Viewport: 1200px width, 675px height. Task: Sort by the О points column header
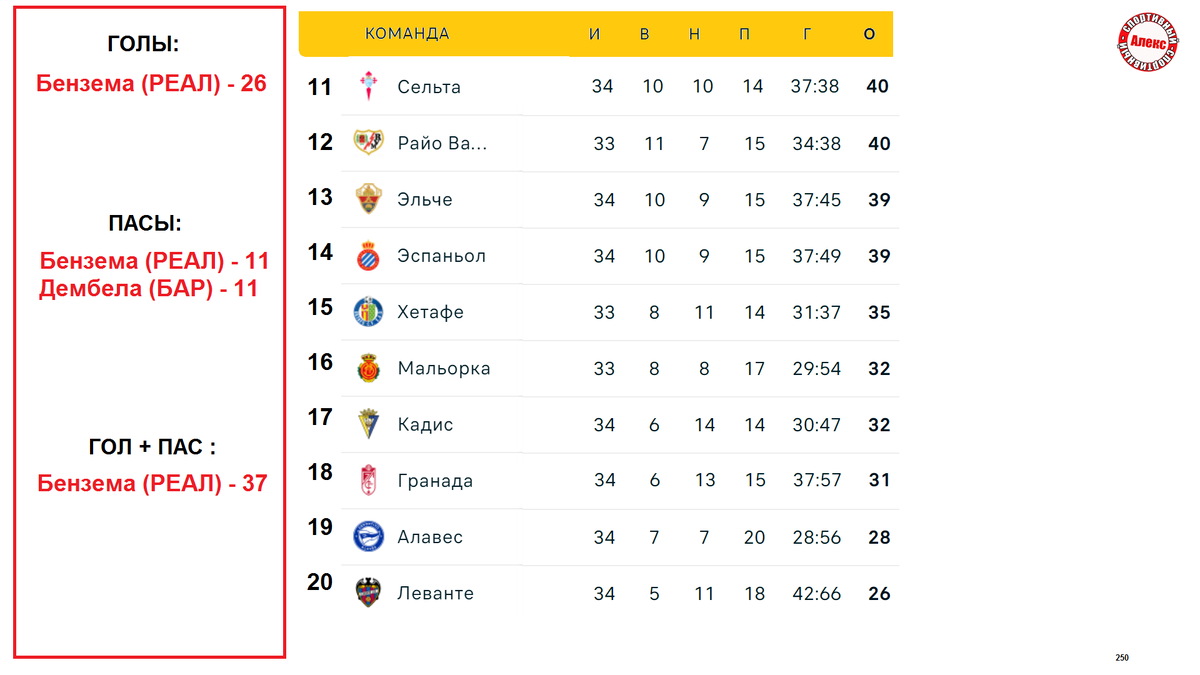point(869,34)
